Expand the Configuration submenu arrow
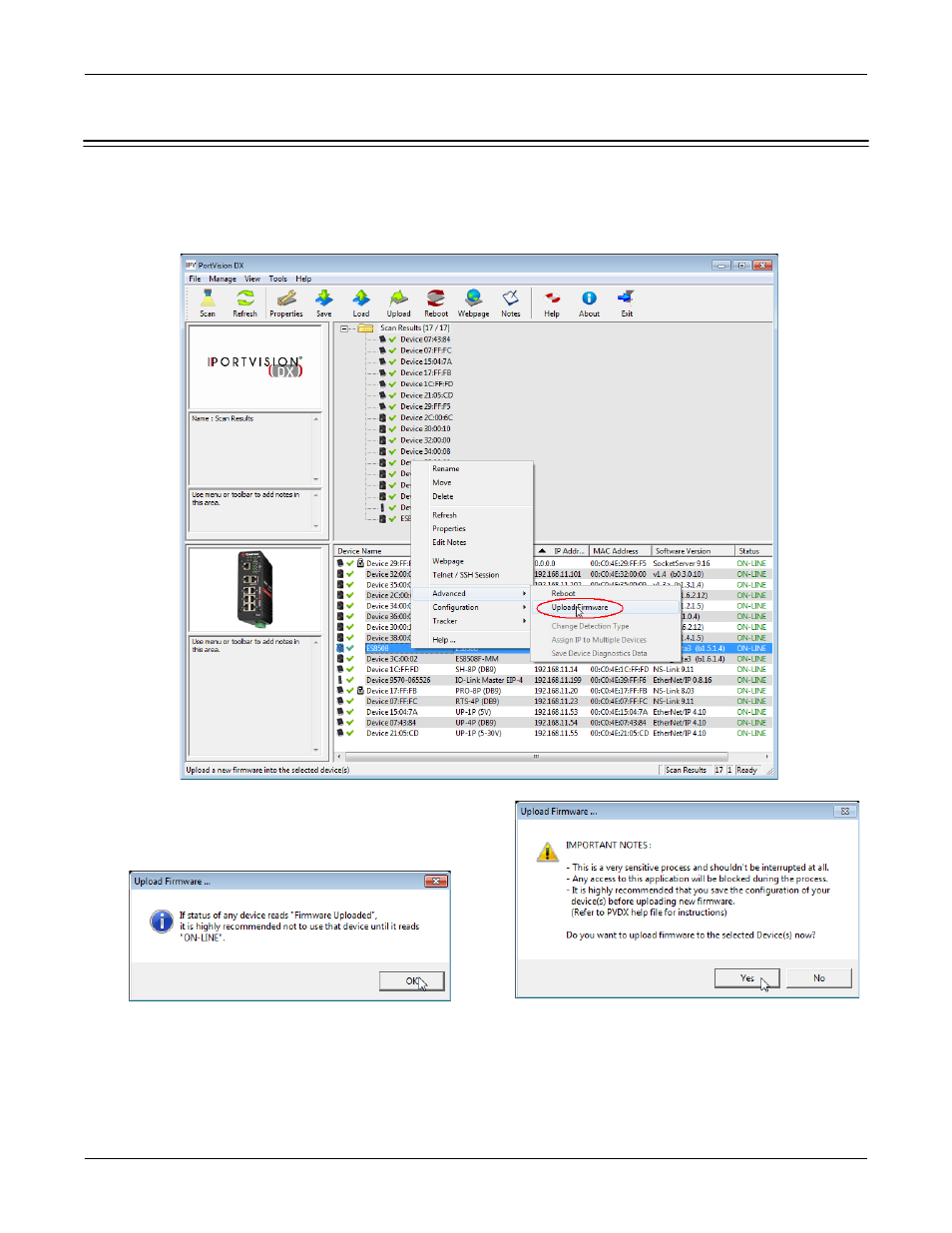Viewport: 952px width, 1233px height. [524, 607]
